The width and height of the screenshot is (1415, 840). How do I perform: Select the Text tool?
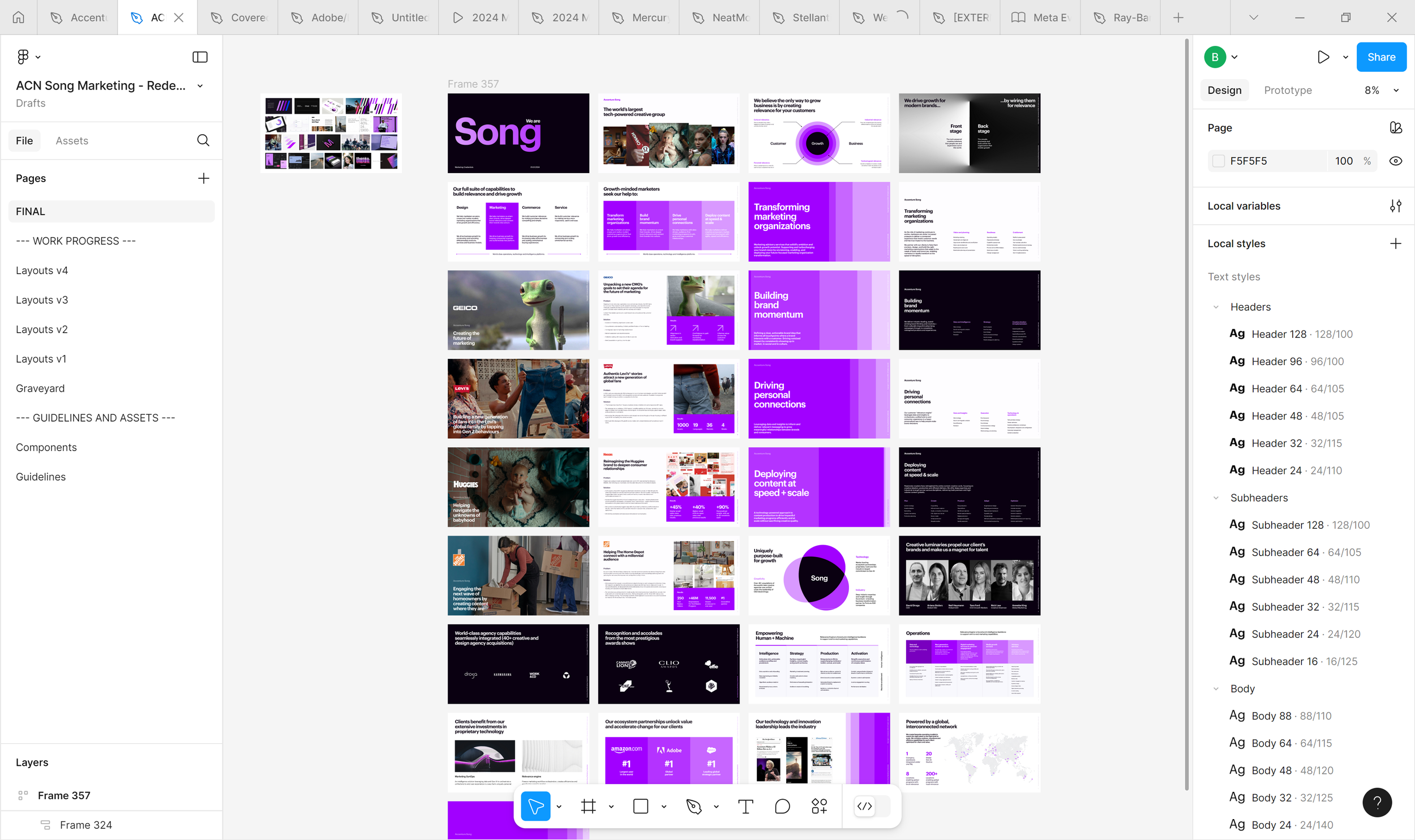pyautogui.click(x=746, y=806)
